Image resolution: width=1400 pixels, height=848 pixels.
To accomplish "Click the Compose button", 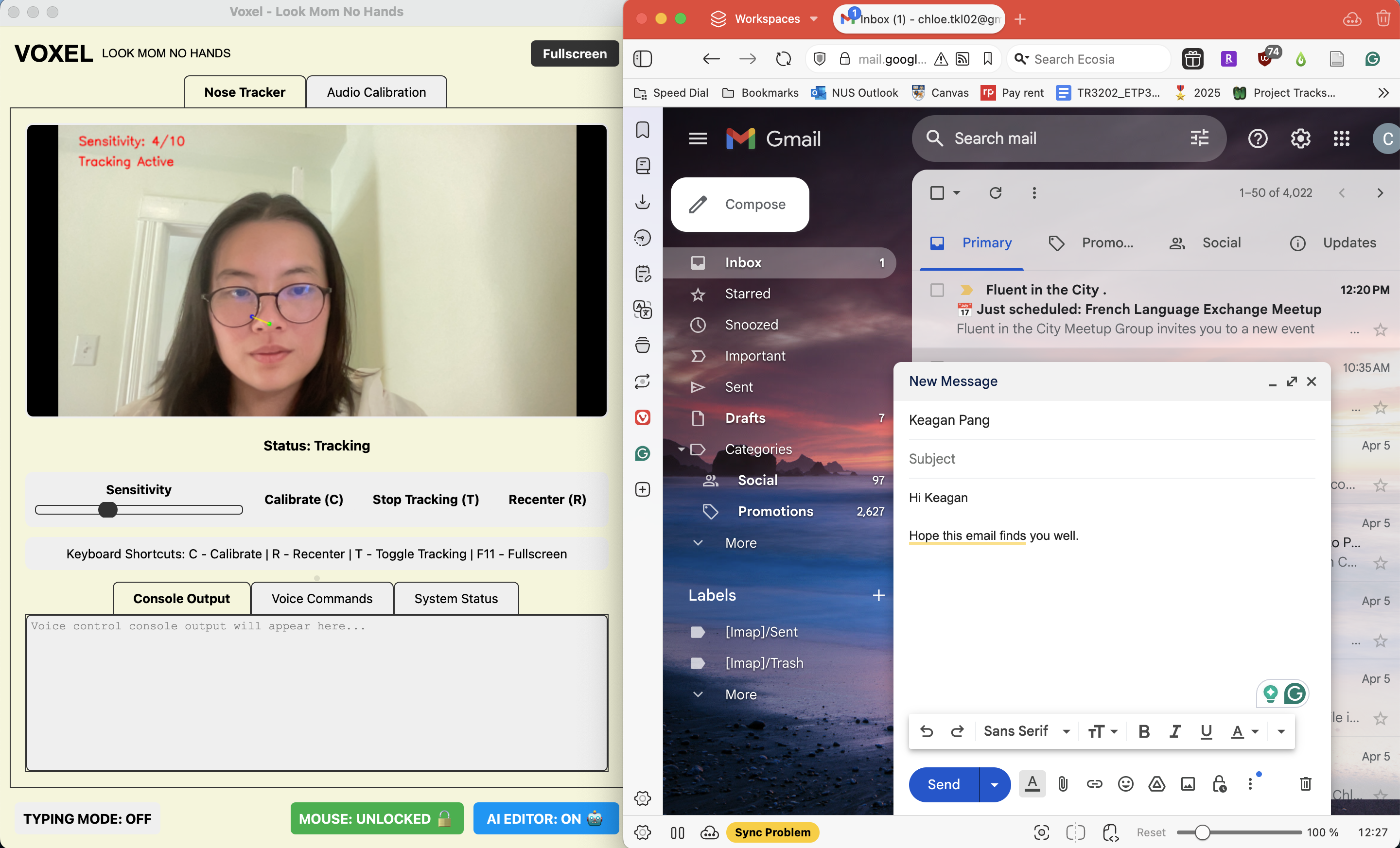I will click(739, 205).
